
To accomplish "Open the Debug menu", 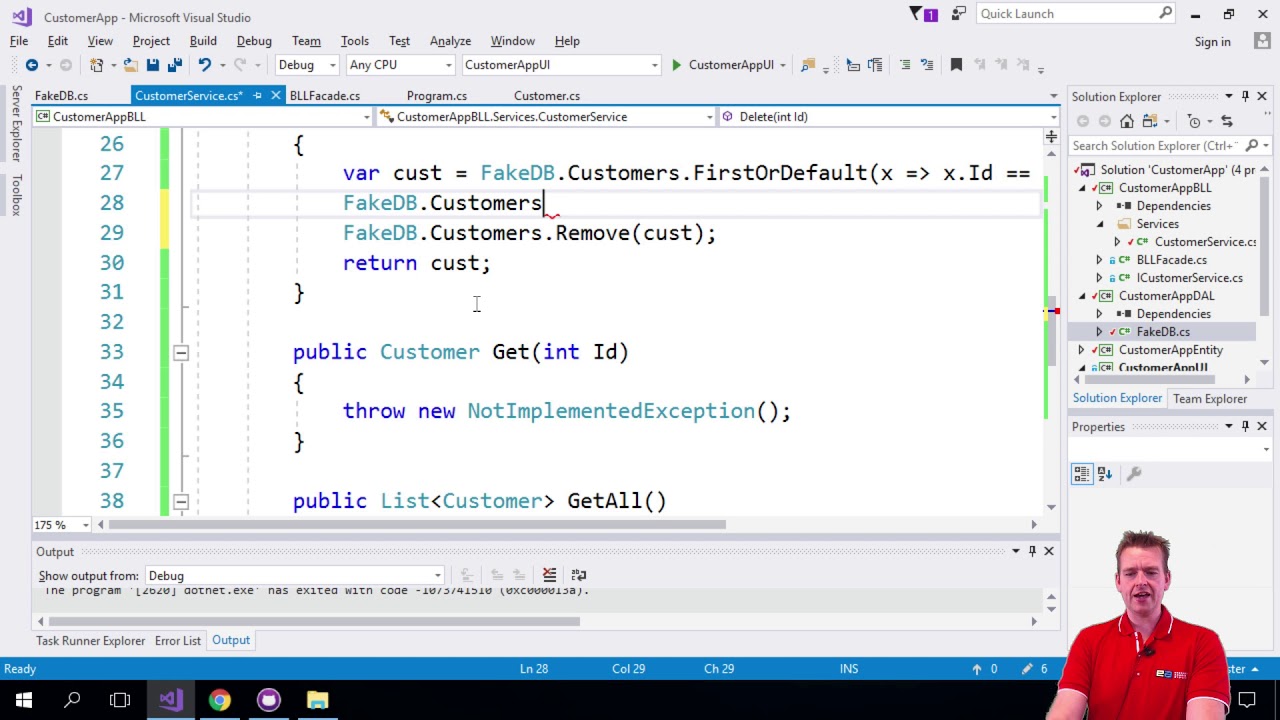I will (x=254, y=41).
